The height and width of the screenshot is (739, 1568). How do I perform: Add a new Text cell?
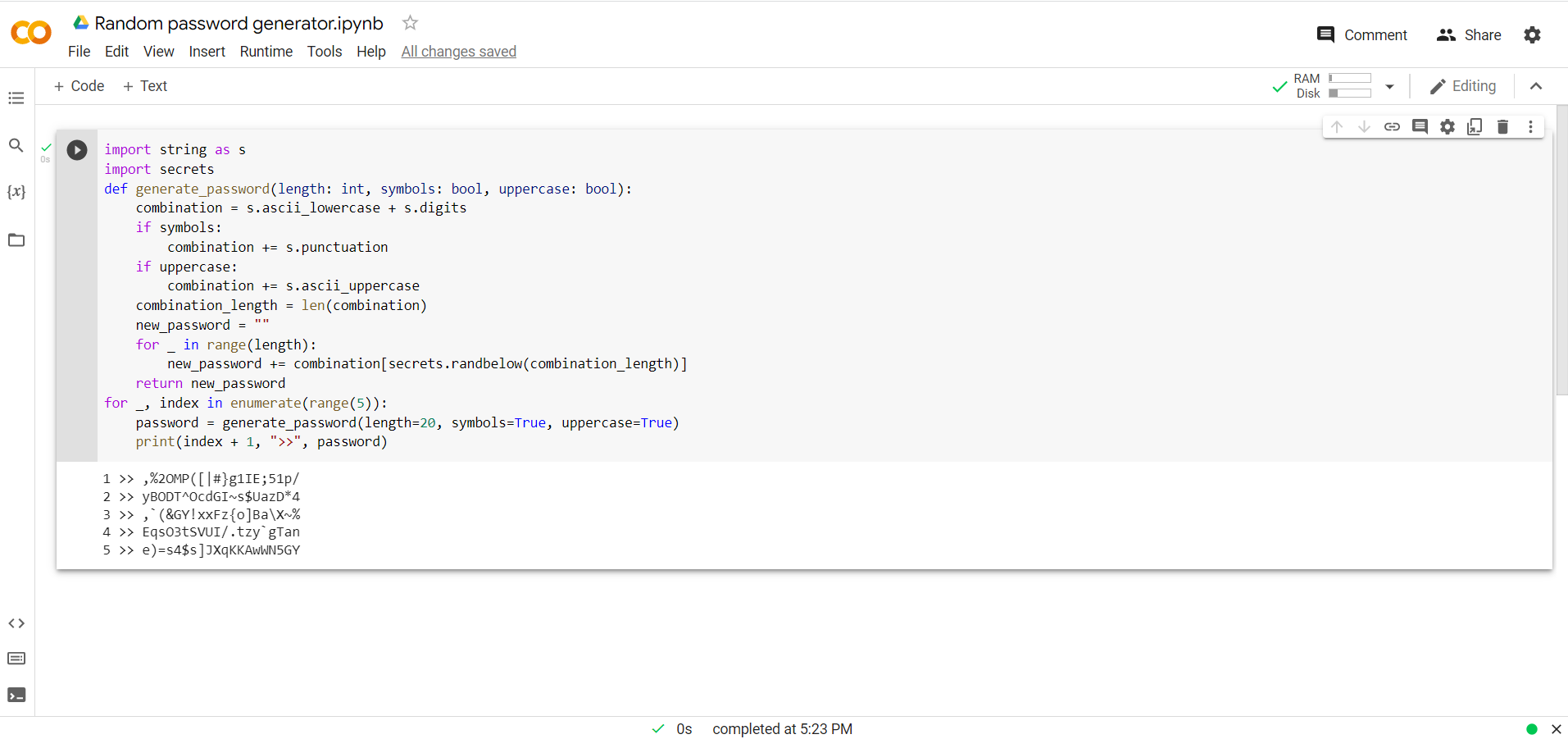(145, 86)
